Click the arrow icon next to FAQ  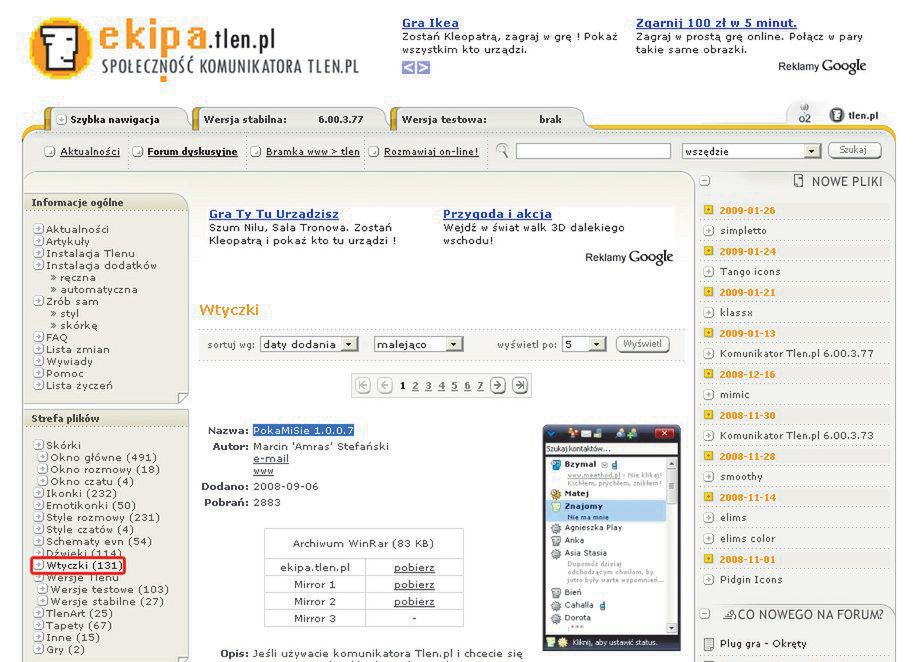tap(39, 337)
